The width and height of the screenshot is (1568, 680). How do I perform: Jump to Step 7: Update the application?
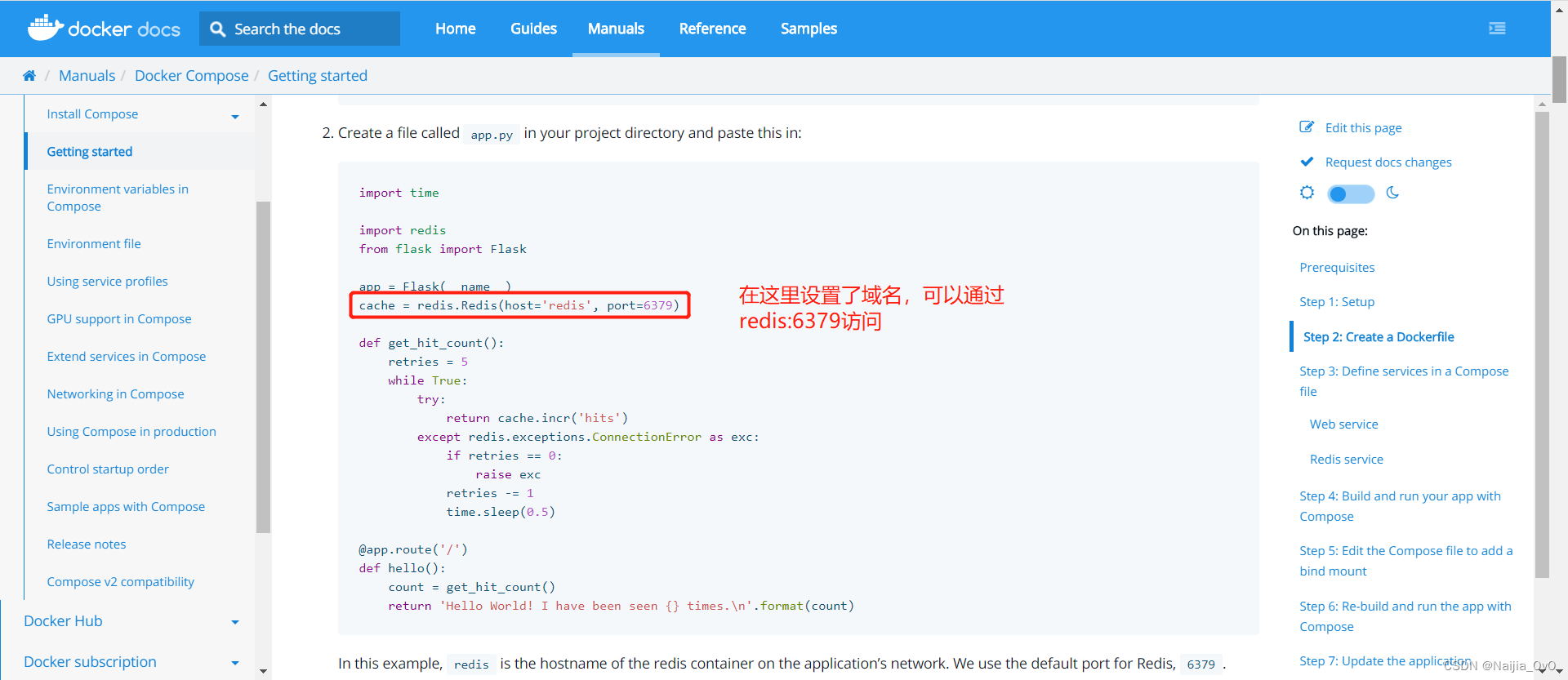(1385, 661)
